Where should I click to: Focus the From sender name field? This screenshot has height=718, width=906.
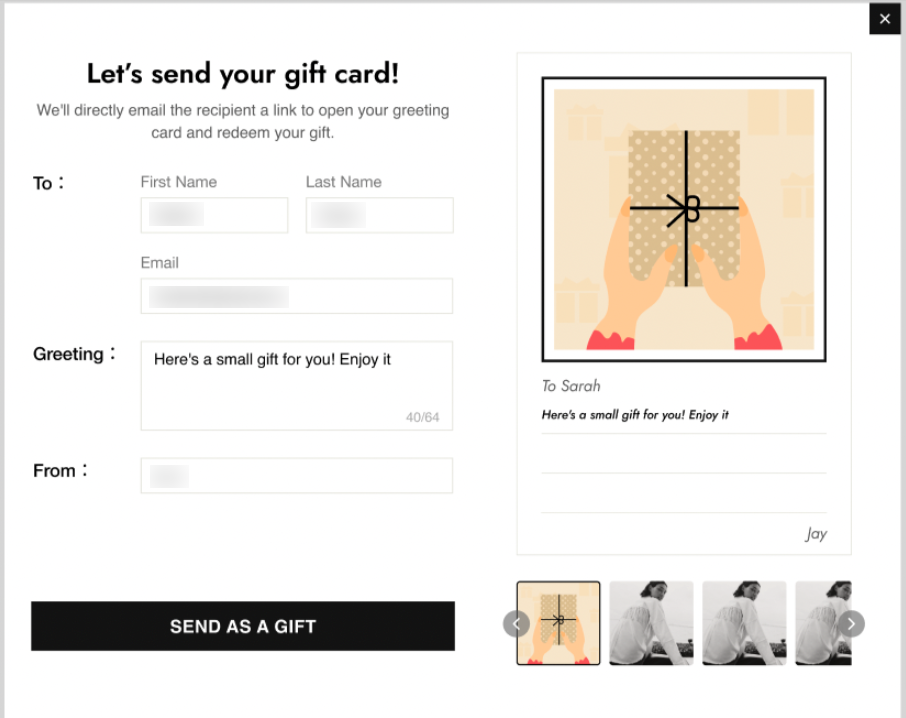(x=296, y=476)
